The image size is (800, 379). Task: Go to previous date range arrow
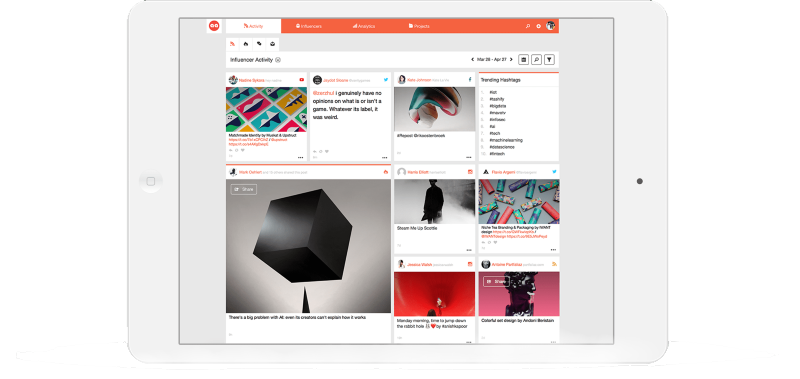click(x=472, y=60)
